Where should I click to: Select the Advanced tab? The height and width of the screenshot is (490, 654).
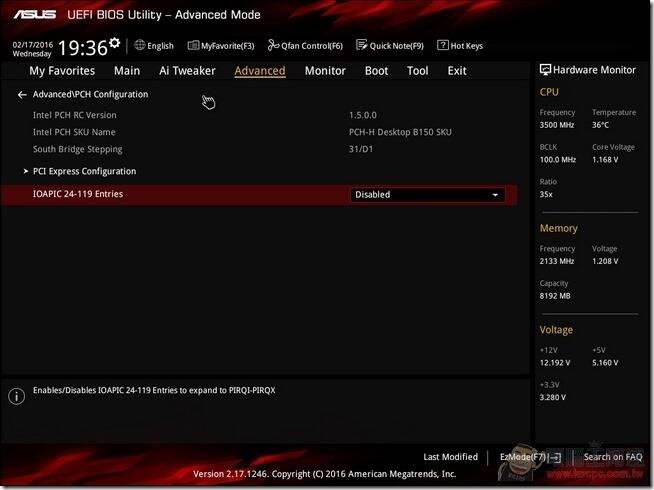[x=260, y=71]
